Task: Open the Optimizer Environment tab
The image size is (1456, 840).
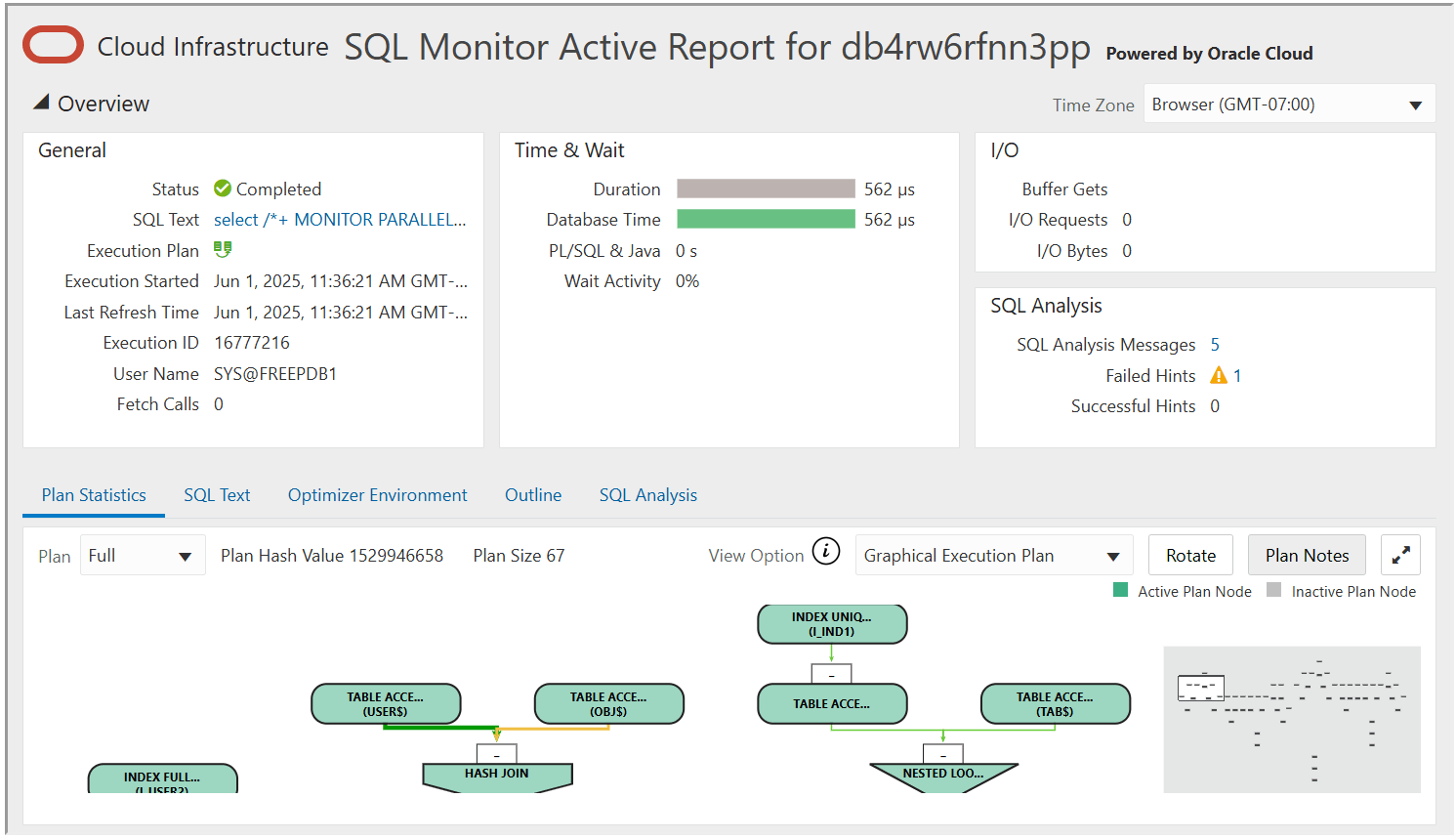Action: pos(377,495)
